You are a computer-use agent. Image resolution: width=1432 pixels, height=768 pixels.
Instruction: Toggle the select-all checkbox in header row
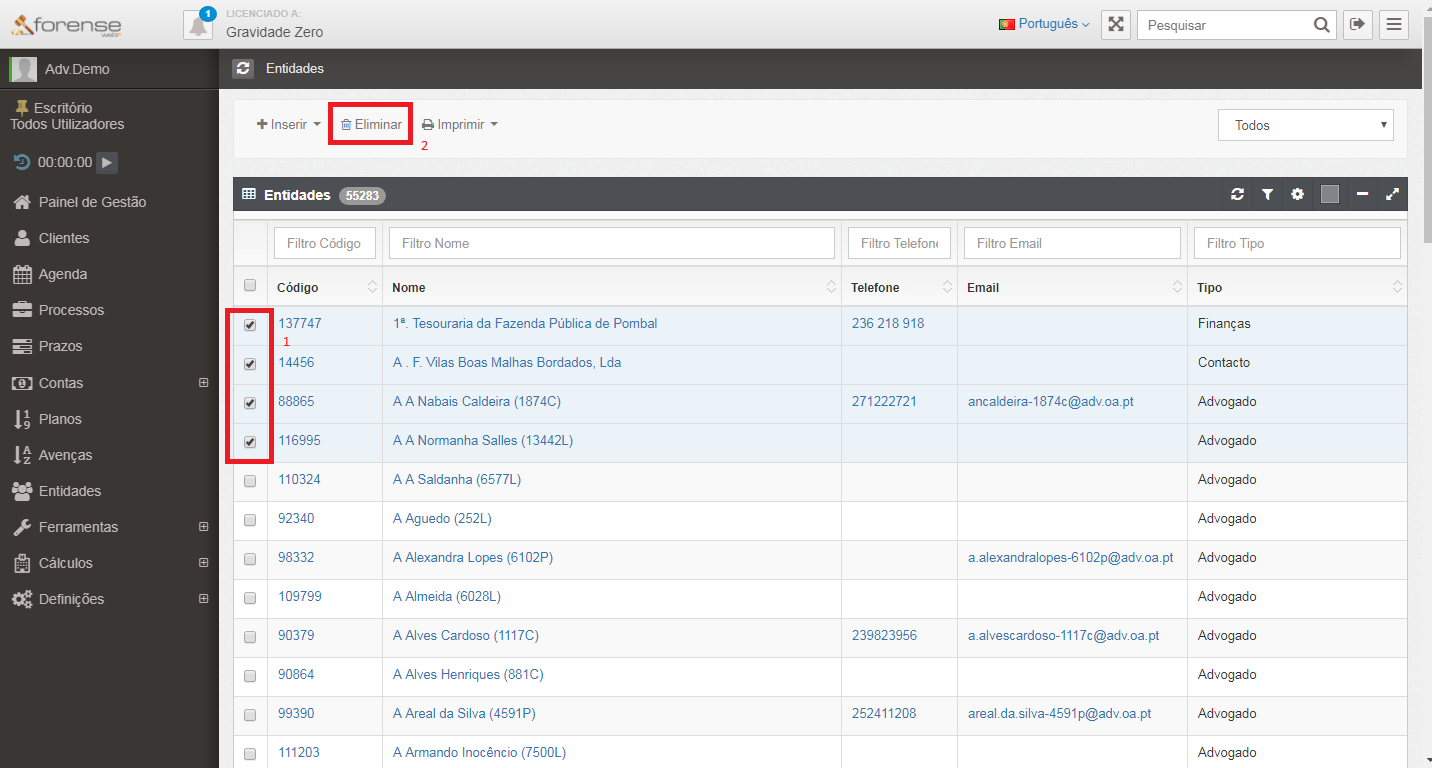[250, 285]
